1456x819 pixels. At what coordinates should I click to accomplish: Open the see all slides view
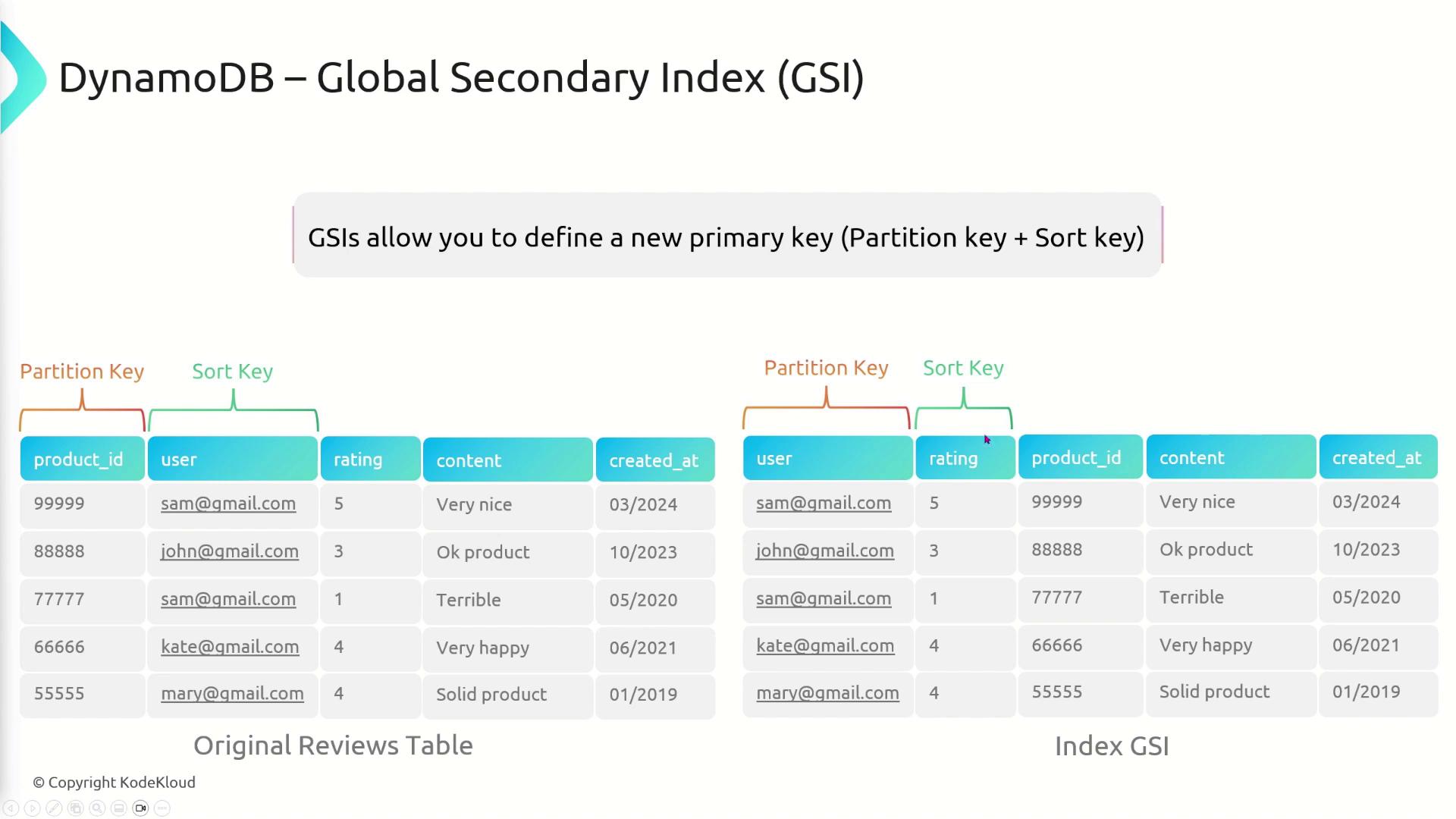click(76, 808)
